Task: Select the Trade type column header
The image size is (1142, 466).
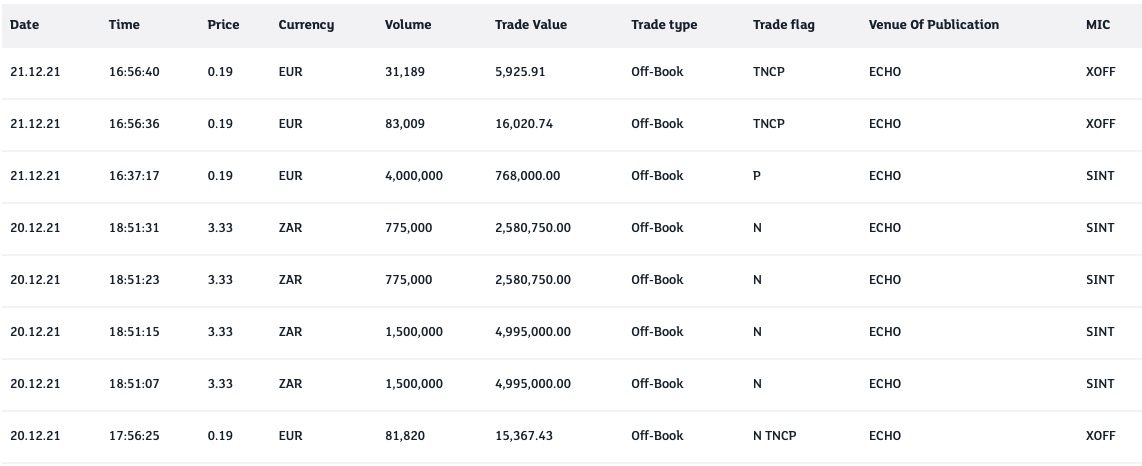Action: click(664, 25)
